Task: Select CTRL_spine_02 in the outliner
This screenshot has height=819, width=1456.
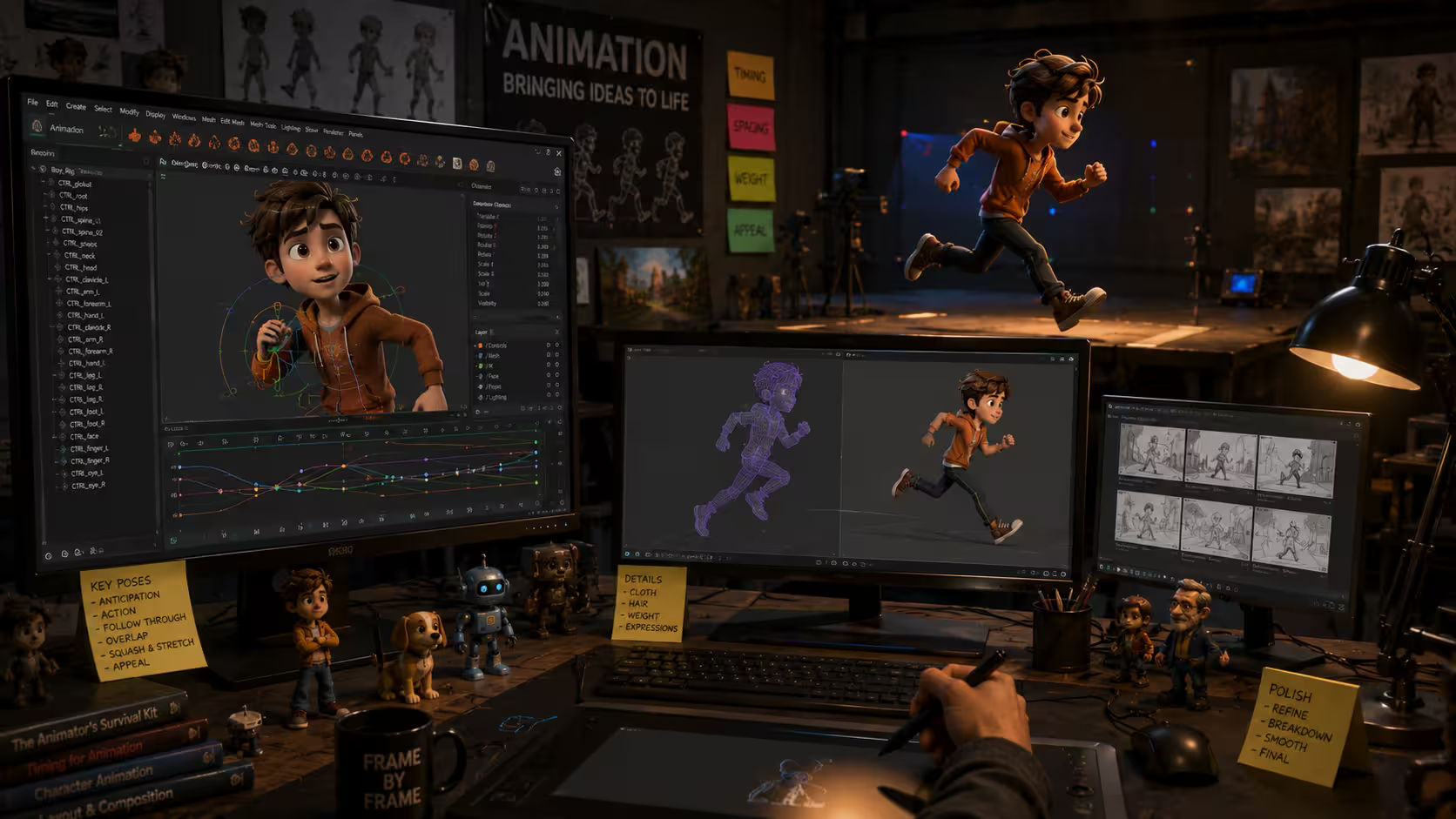Action: click(x=82, y=232)
